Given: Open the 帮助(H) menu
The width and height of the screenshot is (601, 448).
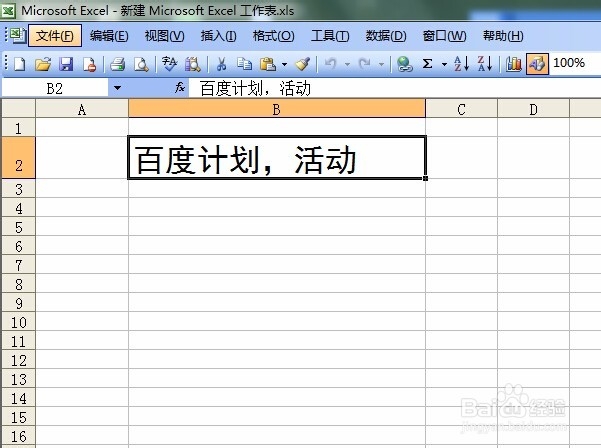Looking at the screenshot, I should coord(503,36).
